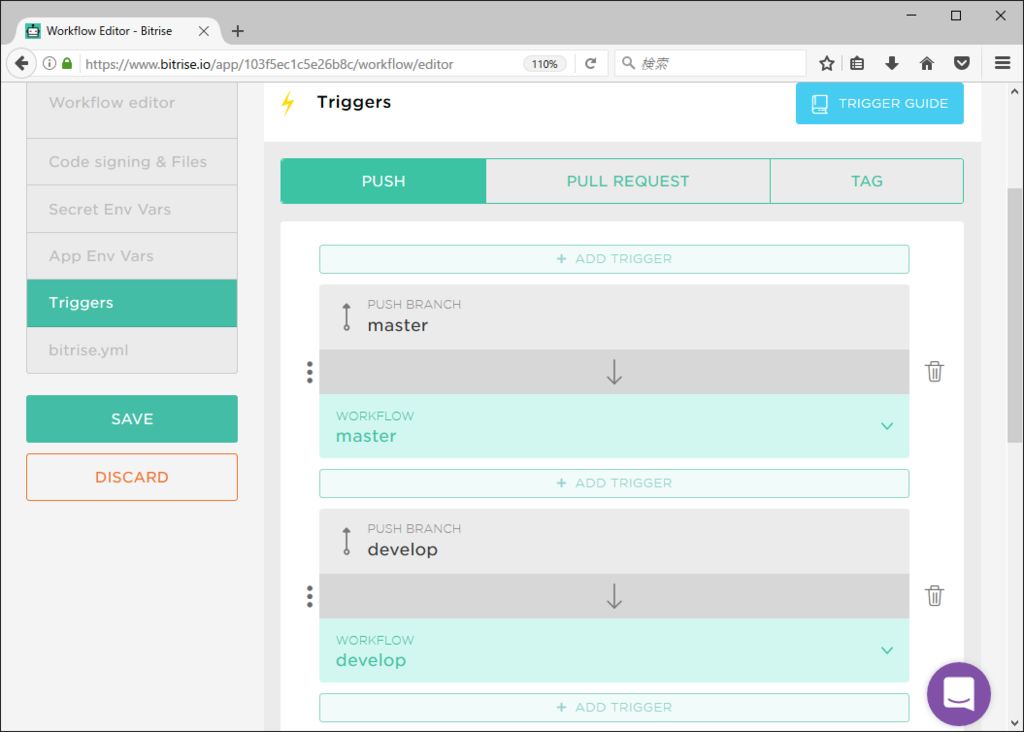Switch to the PULL REQUEST tab
This screenshot has height=732, width=1024.
point(628,181)
